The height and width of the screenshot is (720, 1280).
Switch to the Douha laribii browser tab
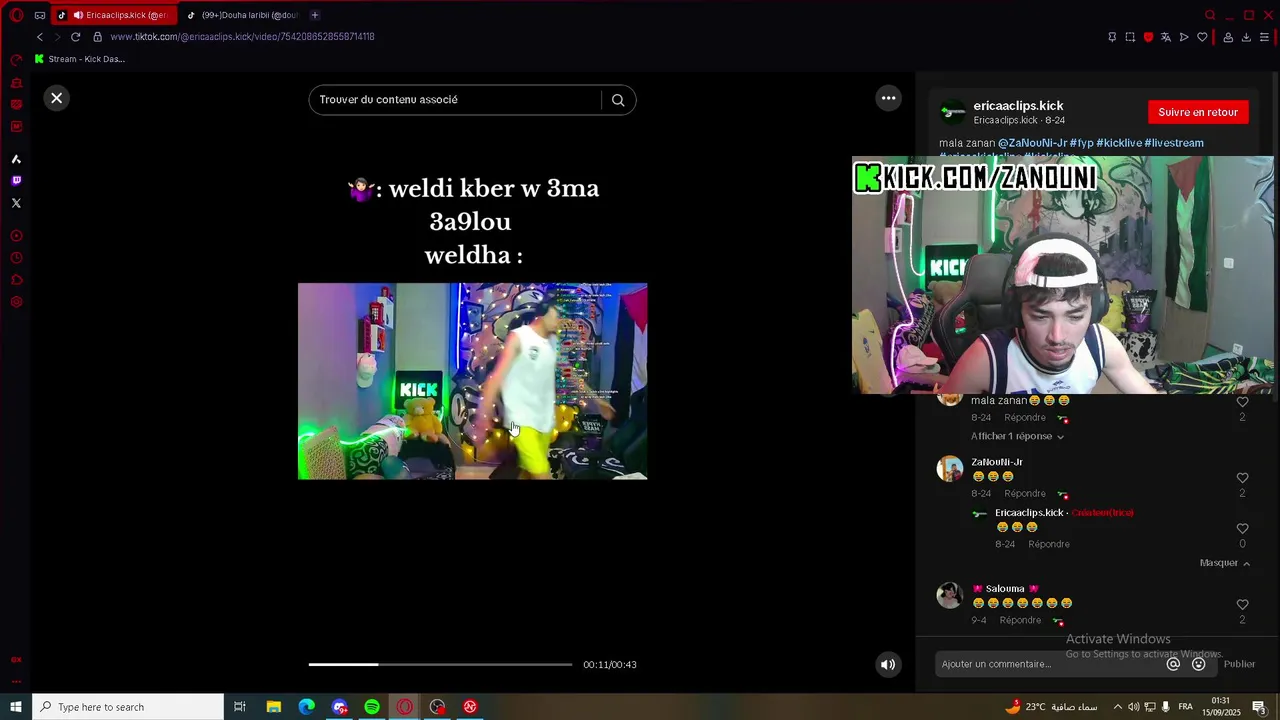(x=245, y=15)
